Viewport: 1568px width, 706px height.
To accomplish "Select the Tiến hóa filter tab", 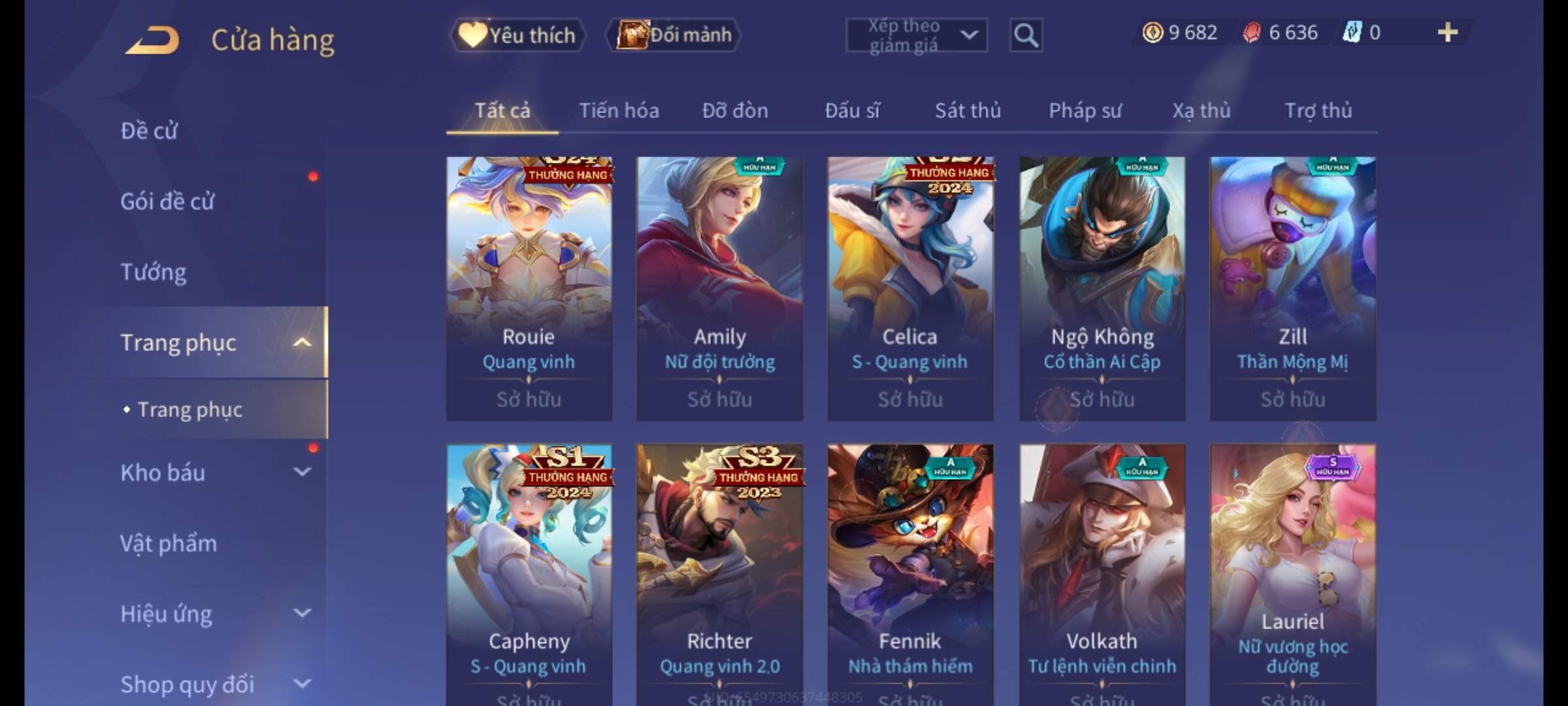I will 619,110.
